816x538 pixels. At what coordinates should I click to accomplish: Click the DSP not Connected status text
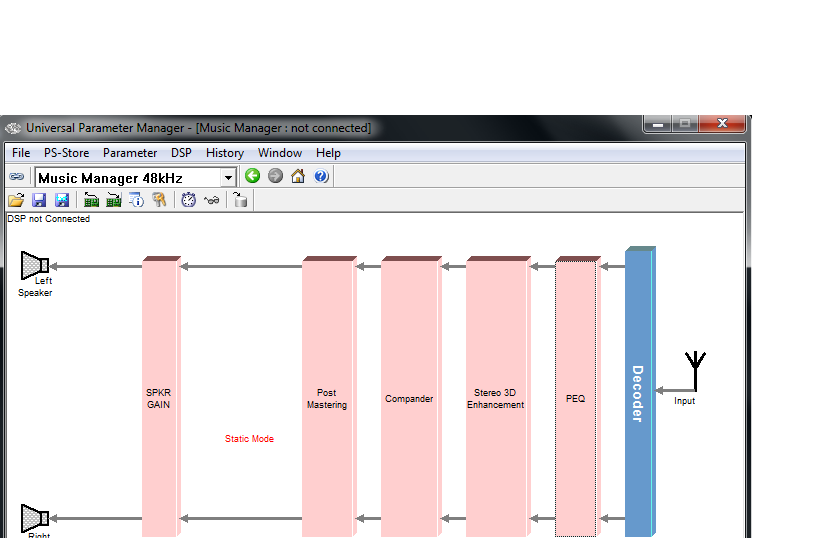48,219
